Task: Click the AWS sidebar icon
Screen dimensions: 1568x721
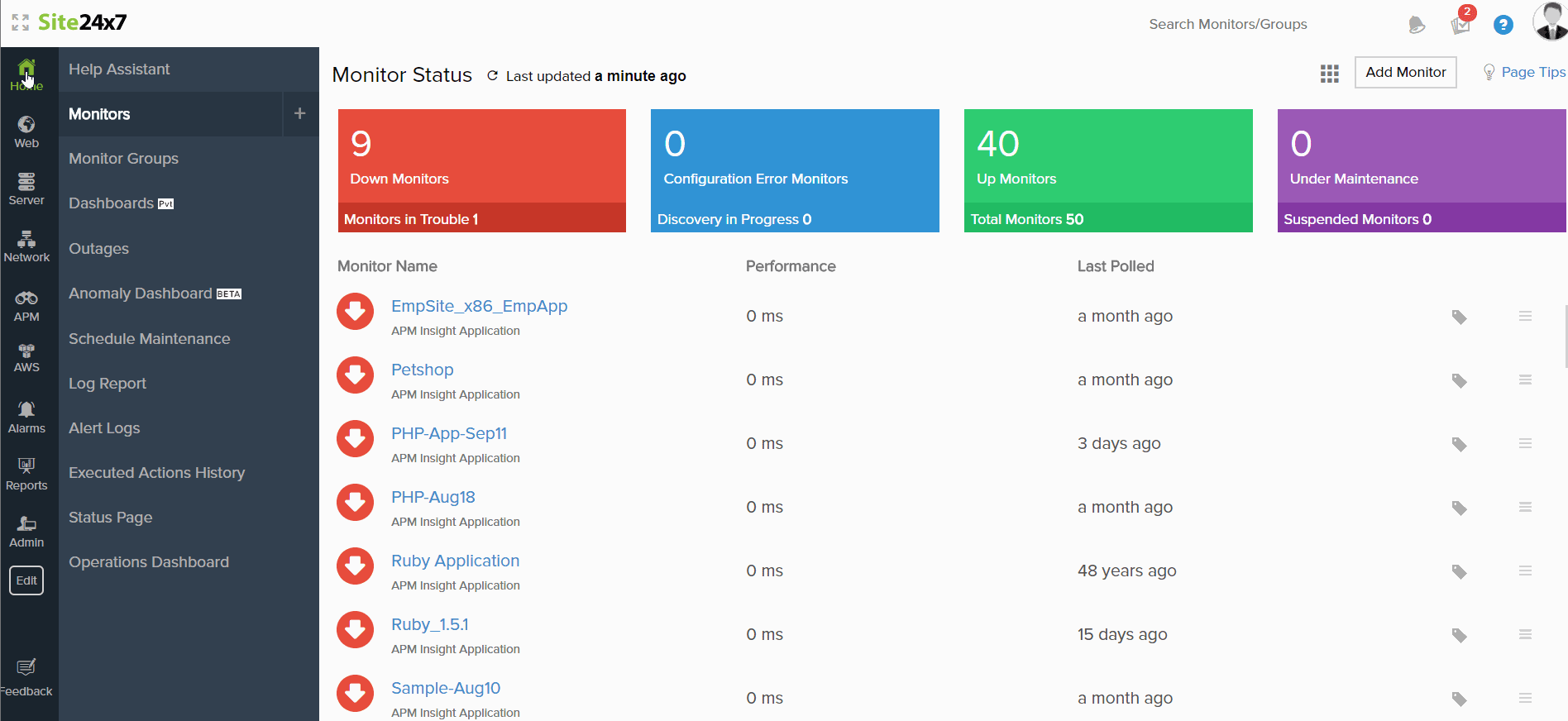Action: (x=26, y=357)
